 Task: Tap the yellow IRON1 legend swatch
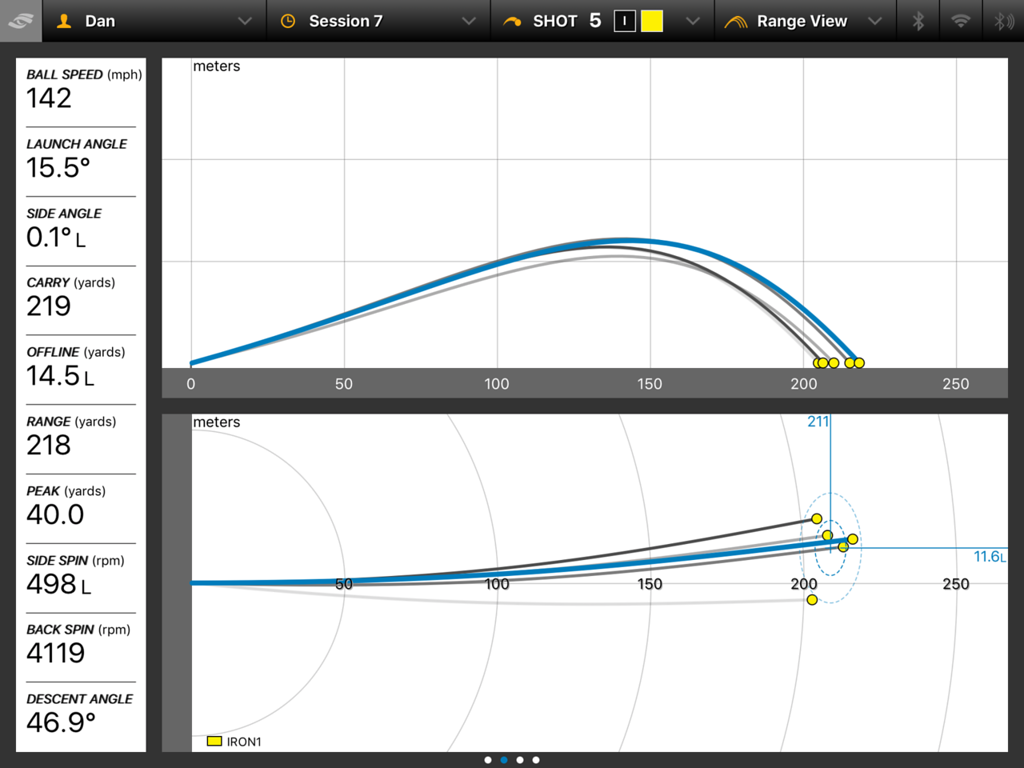point(214,741)
